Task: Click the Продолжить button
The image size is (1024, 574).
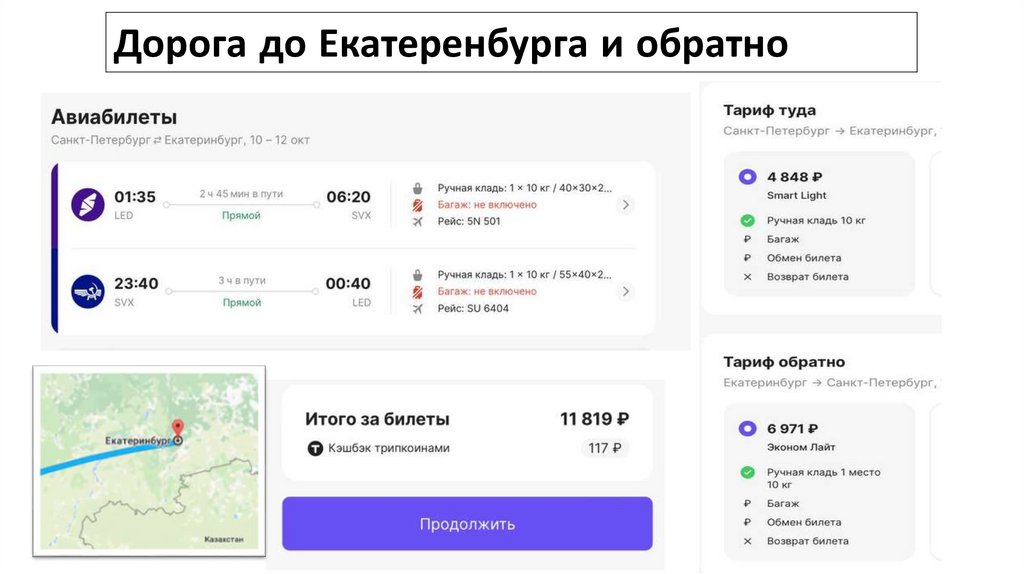Action: pyautogui.click(x=467, y=524)
